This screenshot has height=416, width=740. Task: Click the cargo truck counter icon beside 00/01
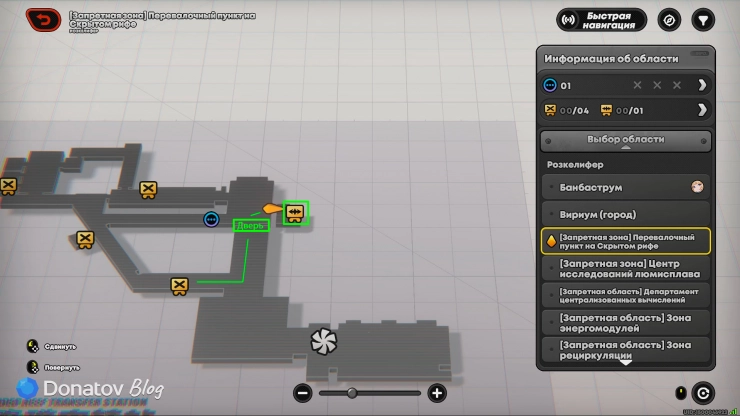(606, 110)
